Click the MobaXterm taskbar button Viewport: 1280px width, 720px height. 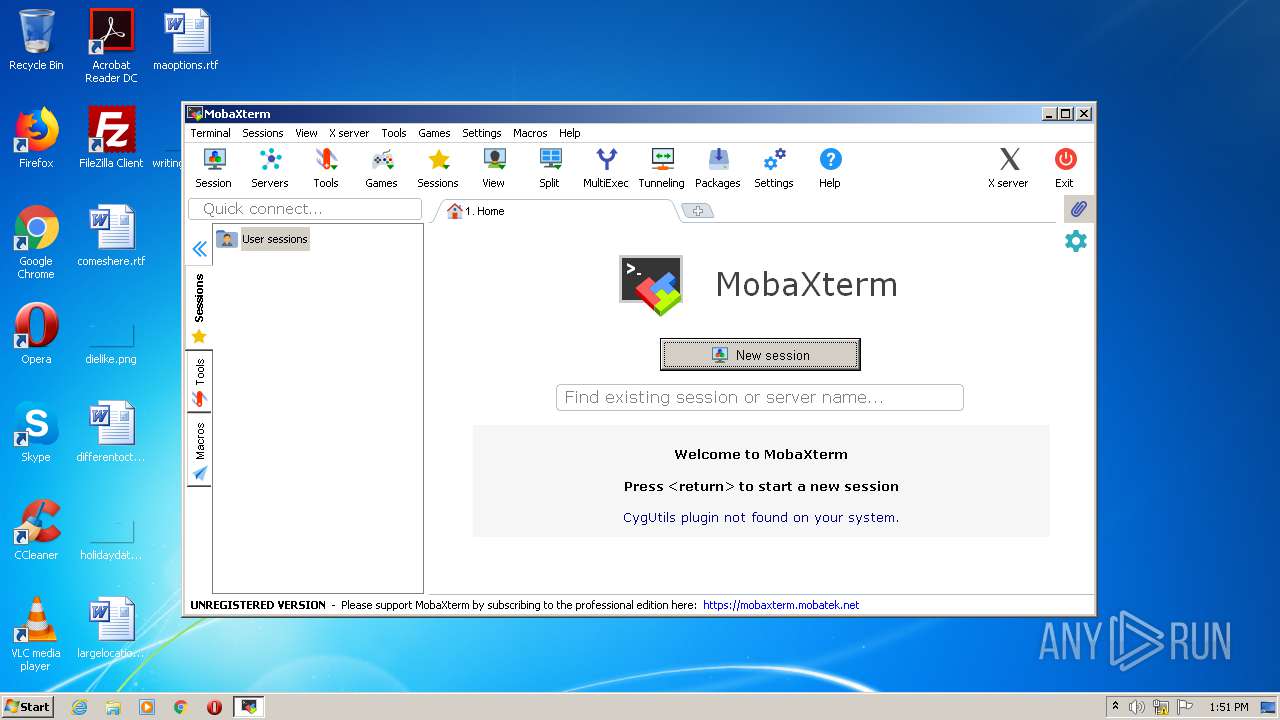(x=249, y=707)
